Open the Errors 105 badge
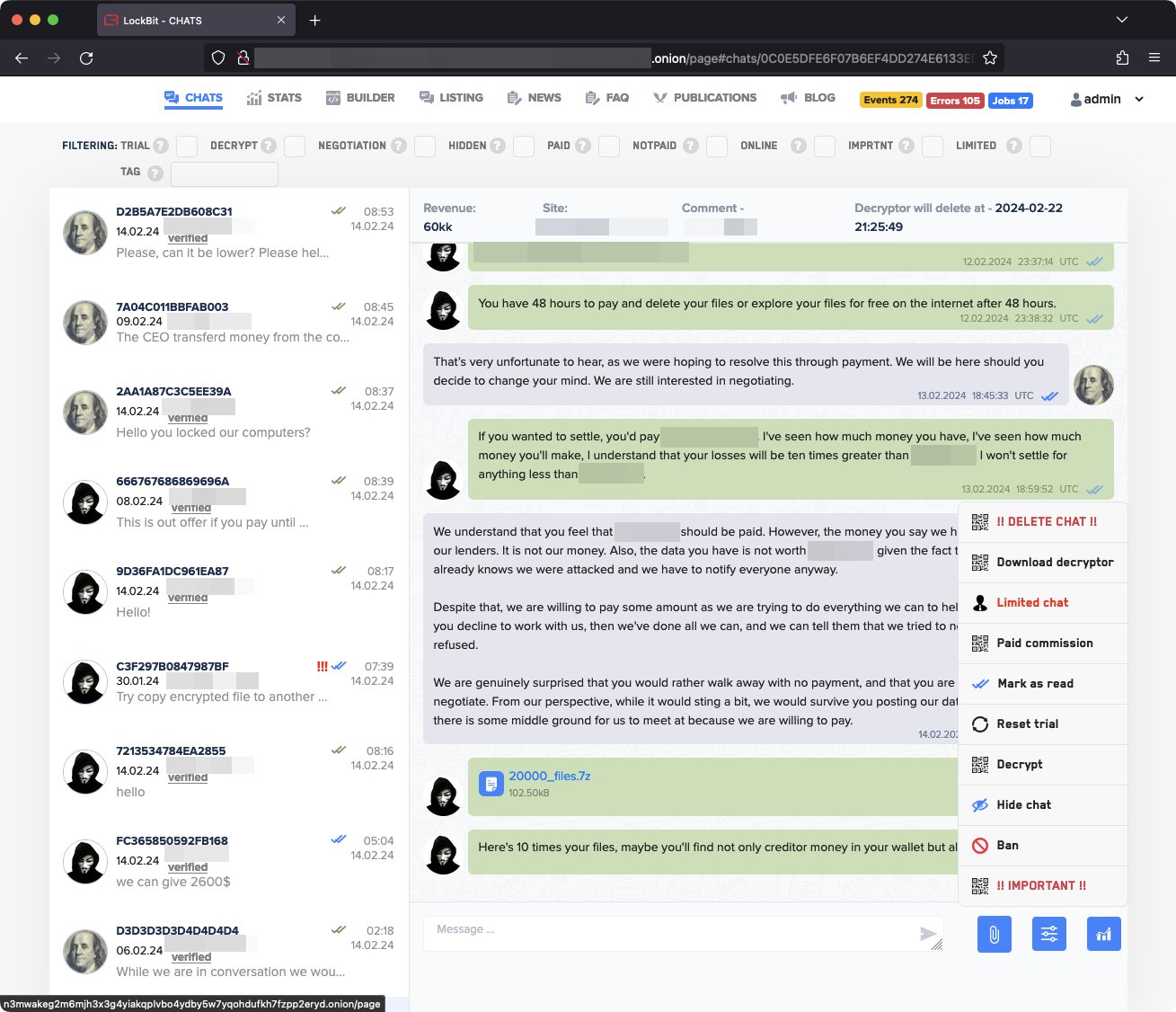This screenshot has width=1176, height=1012. tap(955, 100)
